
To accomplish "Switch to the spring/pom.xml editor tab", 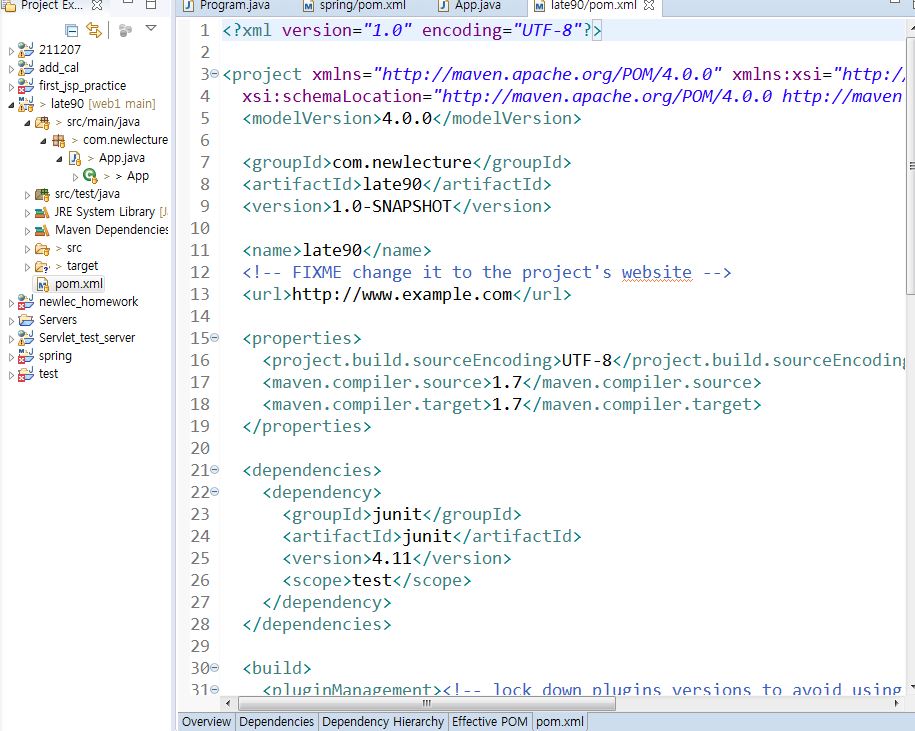I will 355,6.
